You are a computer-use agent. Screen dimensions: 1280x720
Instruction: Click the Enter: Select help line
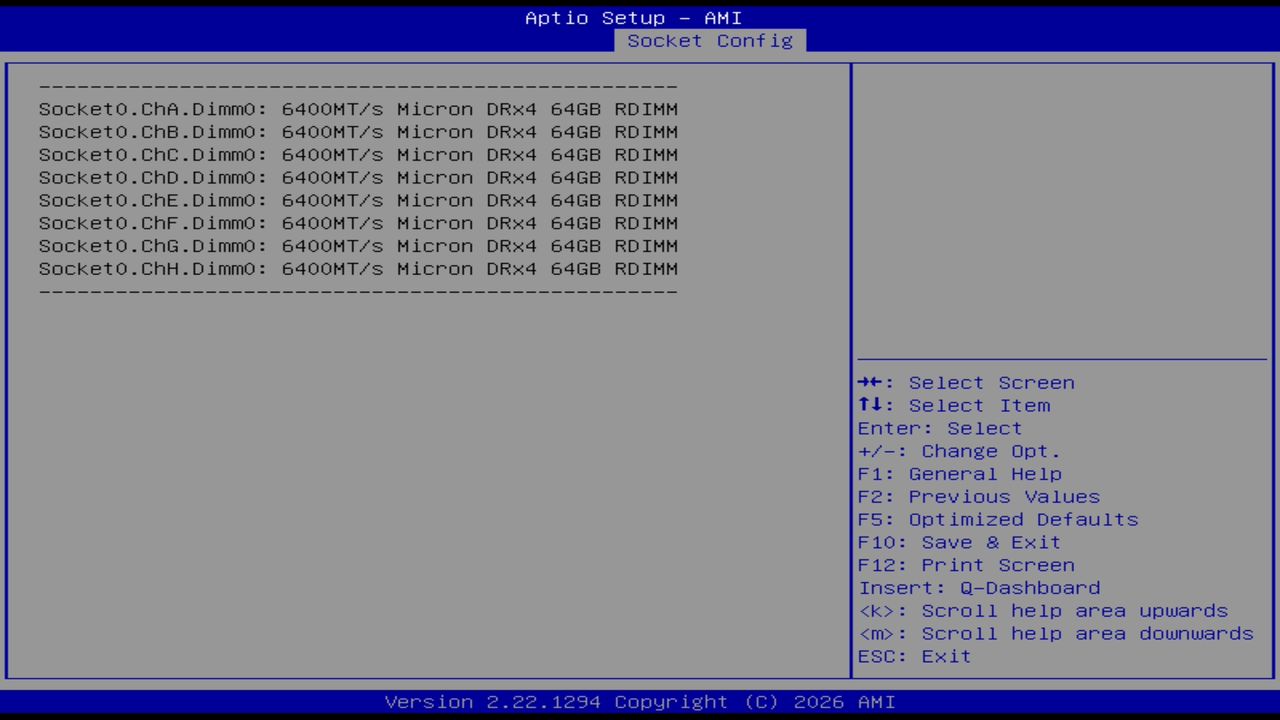pyautogui.click(x=939, y=428)
